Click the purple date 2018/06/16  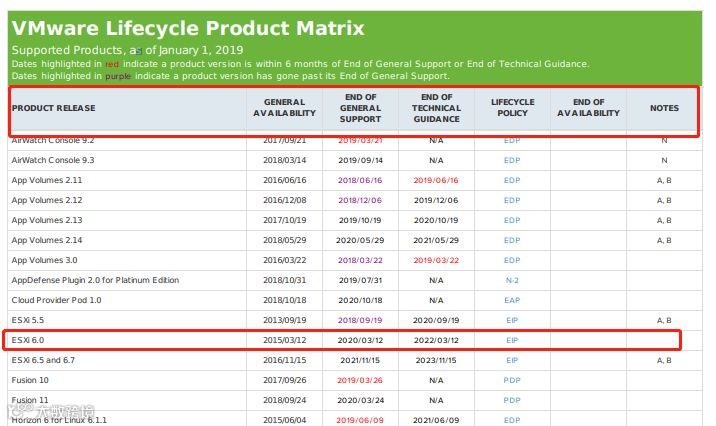360,180
